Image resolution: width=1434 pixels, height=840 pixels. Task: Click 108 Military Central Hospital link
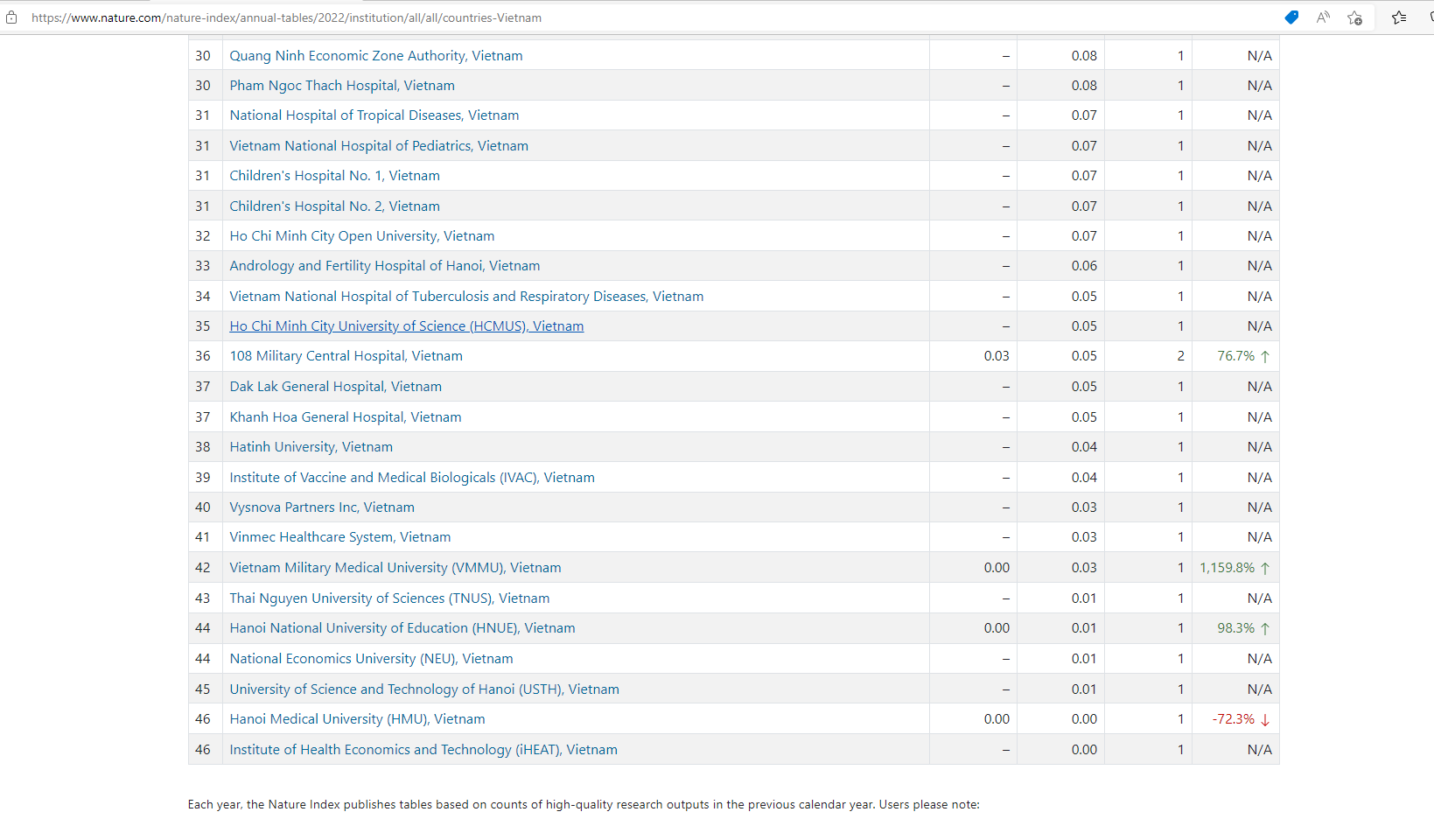click(x=346, y=356)
